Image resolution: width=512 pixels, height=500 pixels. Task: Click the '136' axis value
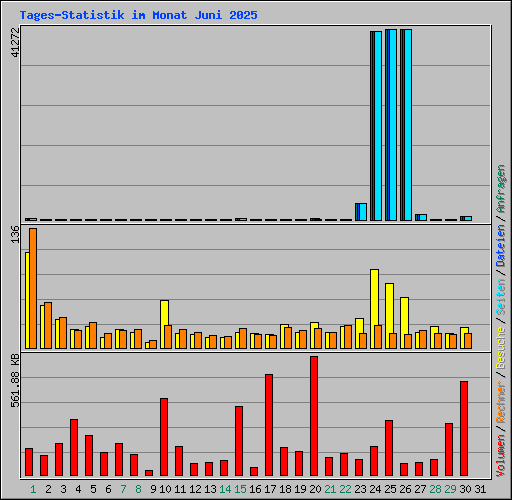[x=15, y=235]
